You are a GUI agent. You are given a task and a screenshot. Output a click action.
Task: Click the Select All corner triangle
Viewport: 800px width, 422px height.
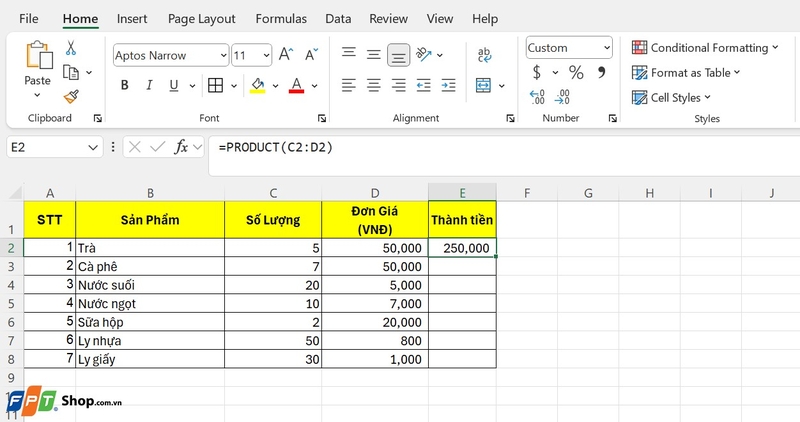15,193
